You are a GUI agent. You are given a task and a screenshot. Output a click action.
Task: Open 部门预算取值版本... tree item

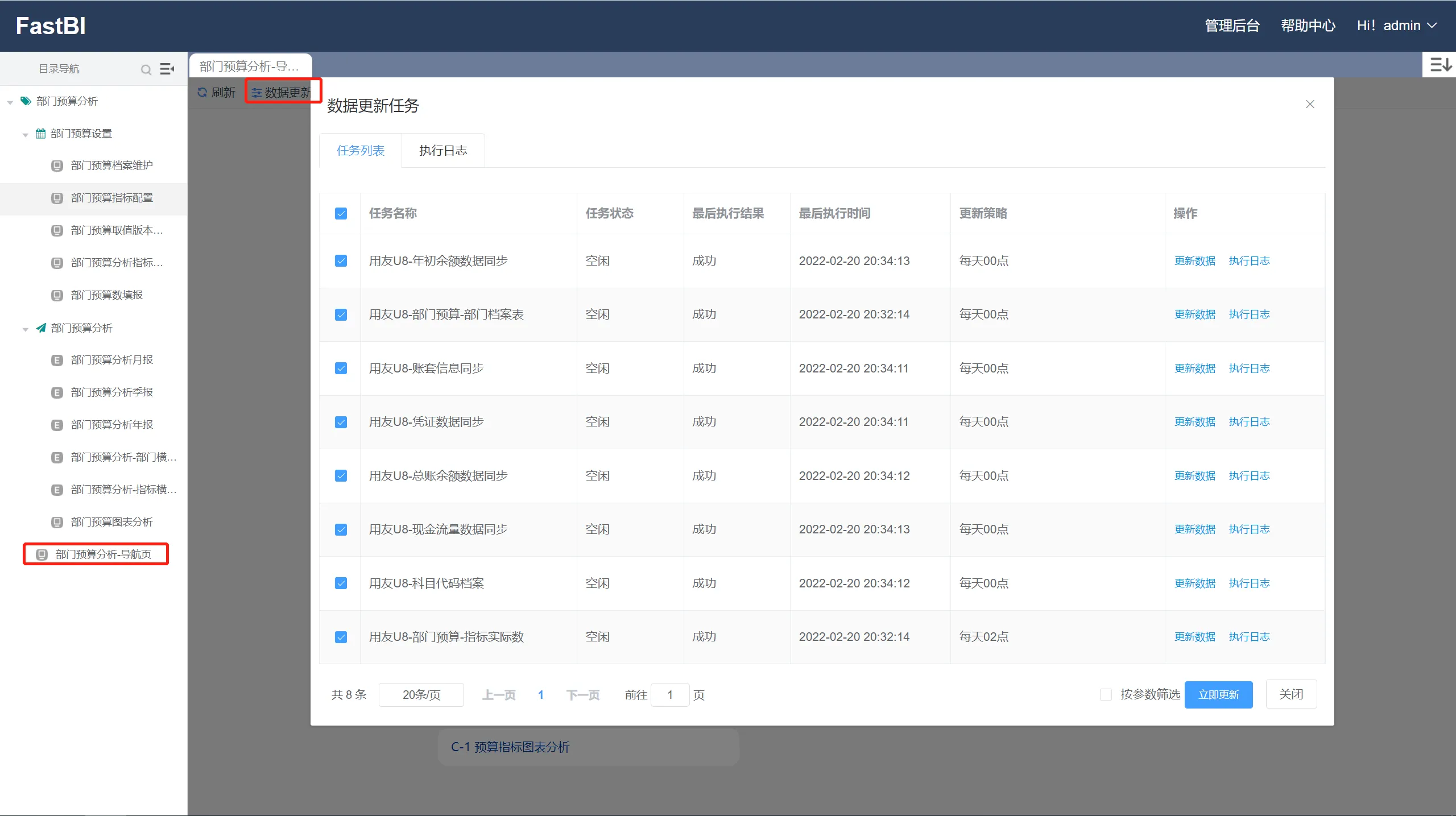pos(117,230)
